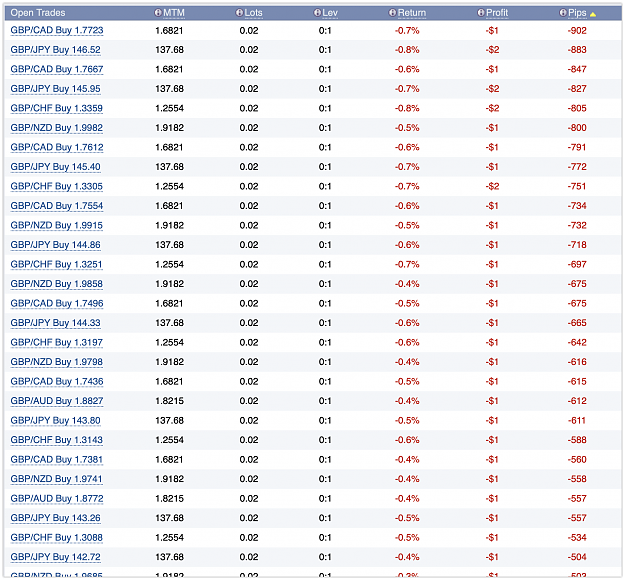Viewport: 625px width, 580px height.
Task: Open trade GBP/CHF Buy 1.3359
Action: (x=57, y=108)
